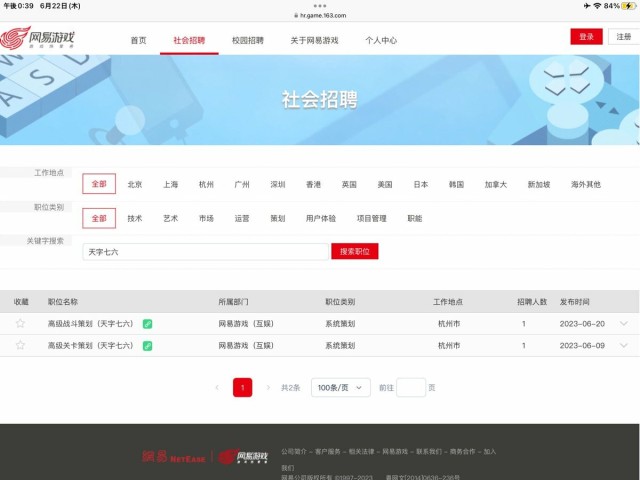Filter job category by 技术
Screen dimensions: 640x480
[135, 218]
